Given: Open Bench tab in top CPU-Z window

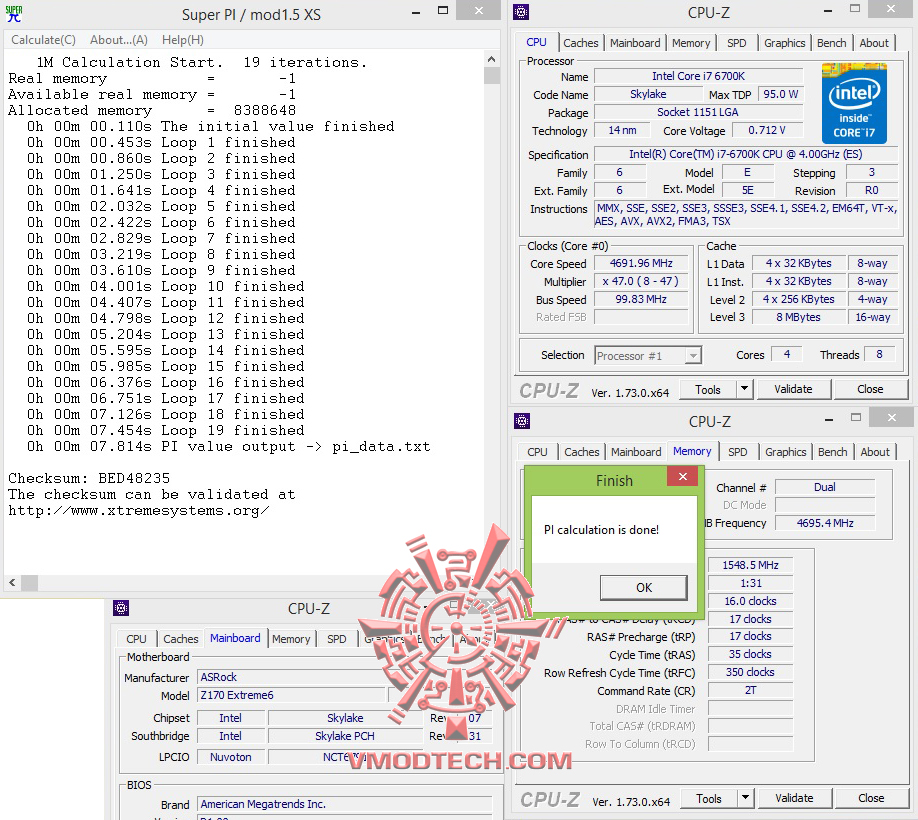Looking at the screenshot, I should click(831, 43).
